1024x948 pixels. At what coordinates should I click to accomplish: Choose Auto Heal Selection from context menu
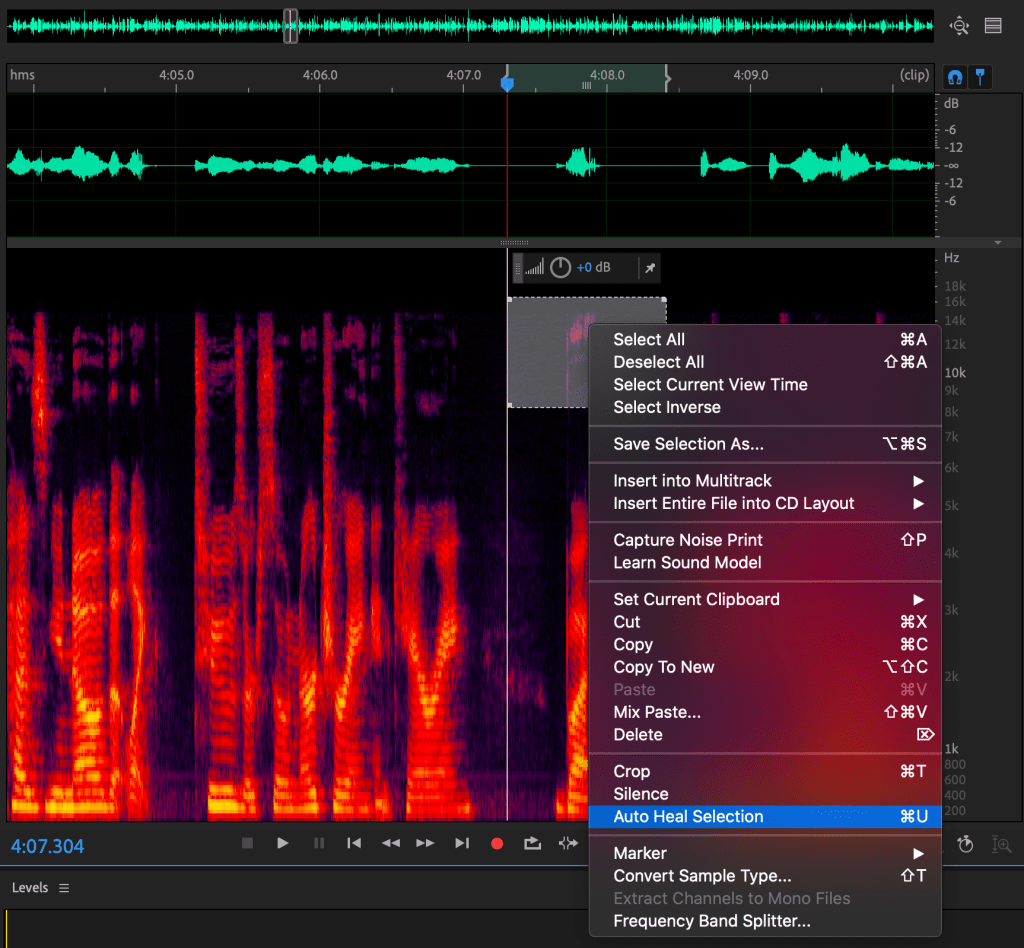pyautogui.click(x=688, y=816)
